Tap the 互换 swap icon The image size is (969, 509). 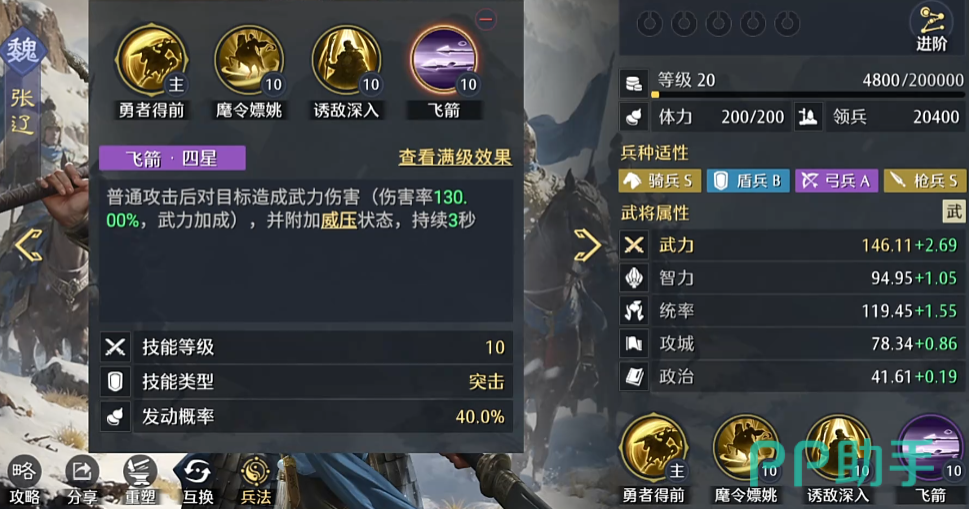(x=198, y=481)
